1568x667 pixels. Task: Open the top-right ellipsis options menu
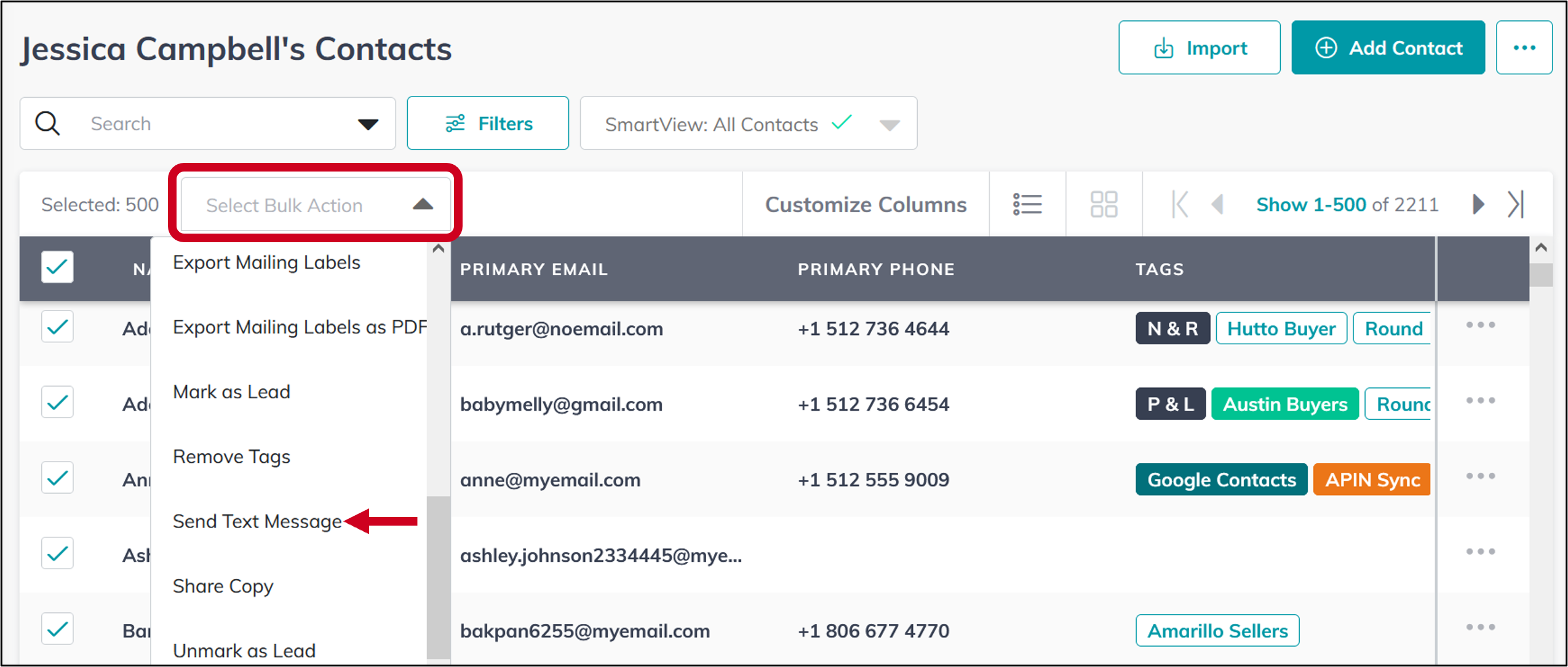tap(1524, 47)
